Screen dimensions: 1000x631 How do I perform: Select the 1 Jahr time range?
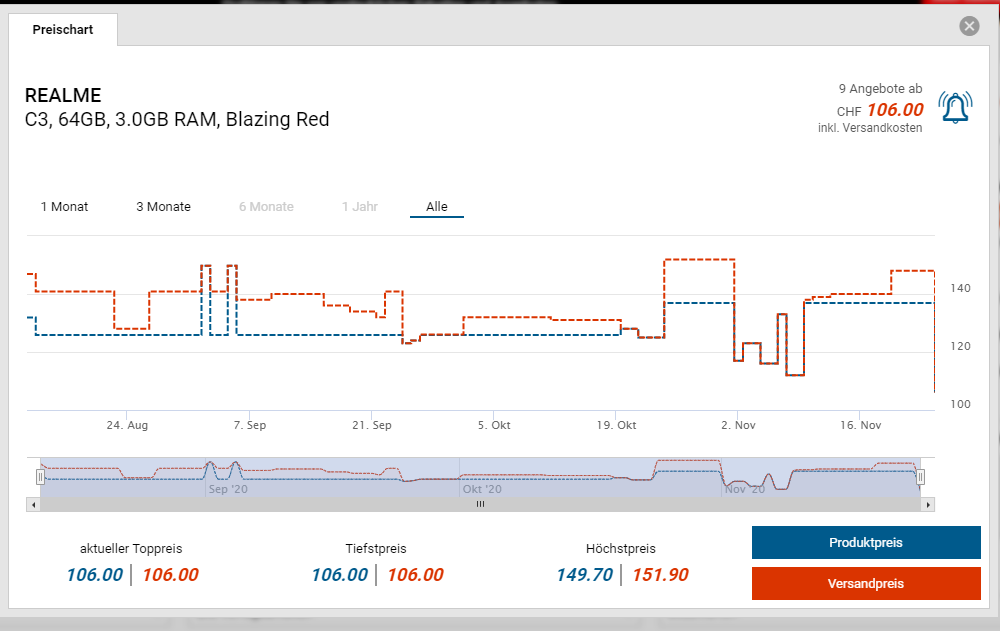coord(359,207)
